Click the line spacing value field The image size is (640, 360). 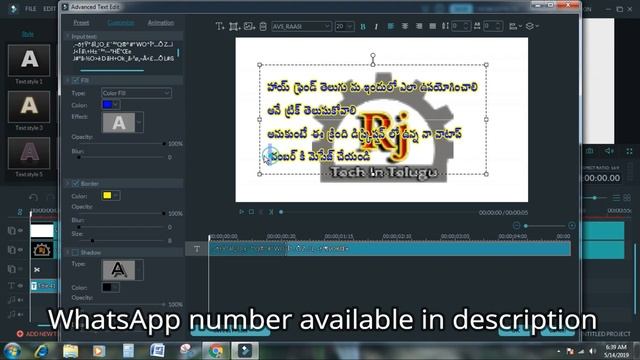point(460,26)
